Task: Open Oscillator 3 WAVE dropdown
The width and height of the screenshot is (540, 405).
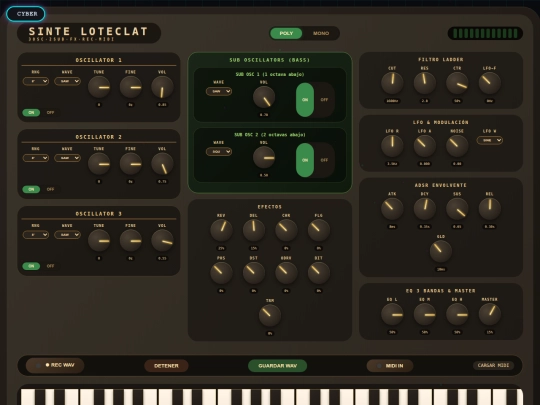Action: click(x=67, y=235)
